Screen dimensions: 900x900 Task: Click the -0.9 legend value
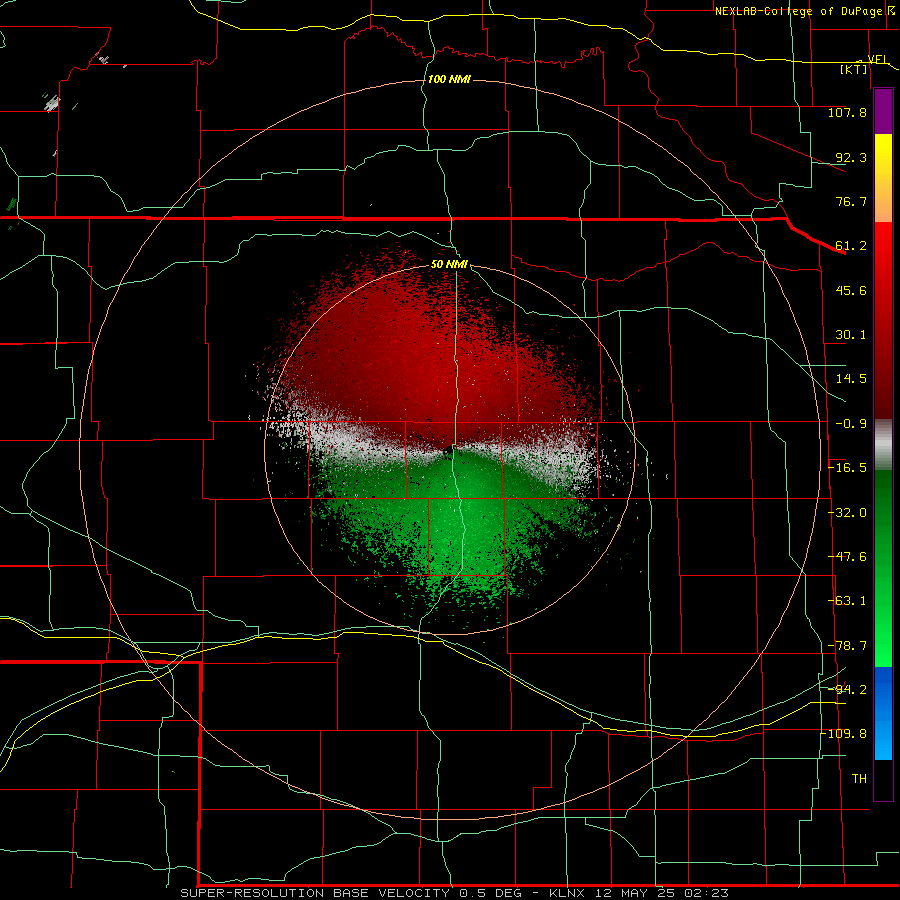(x=851, y=424)
